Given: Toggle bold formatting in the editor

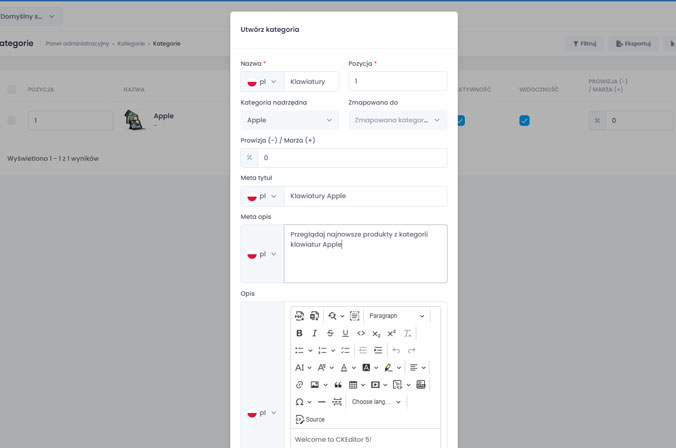Looking at the screenshot, I should [299, 333].
